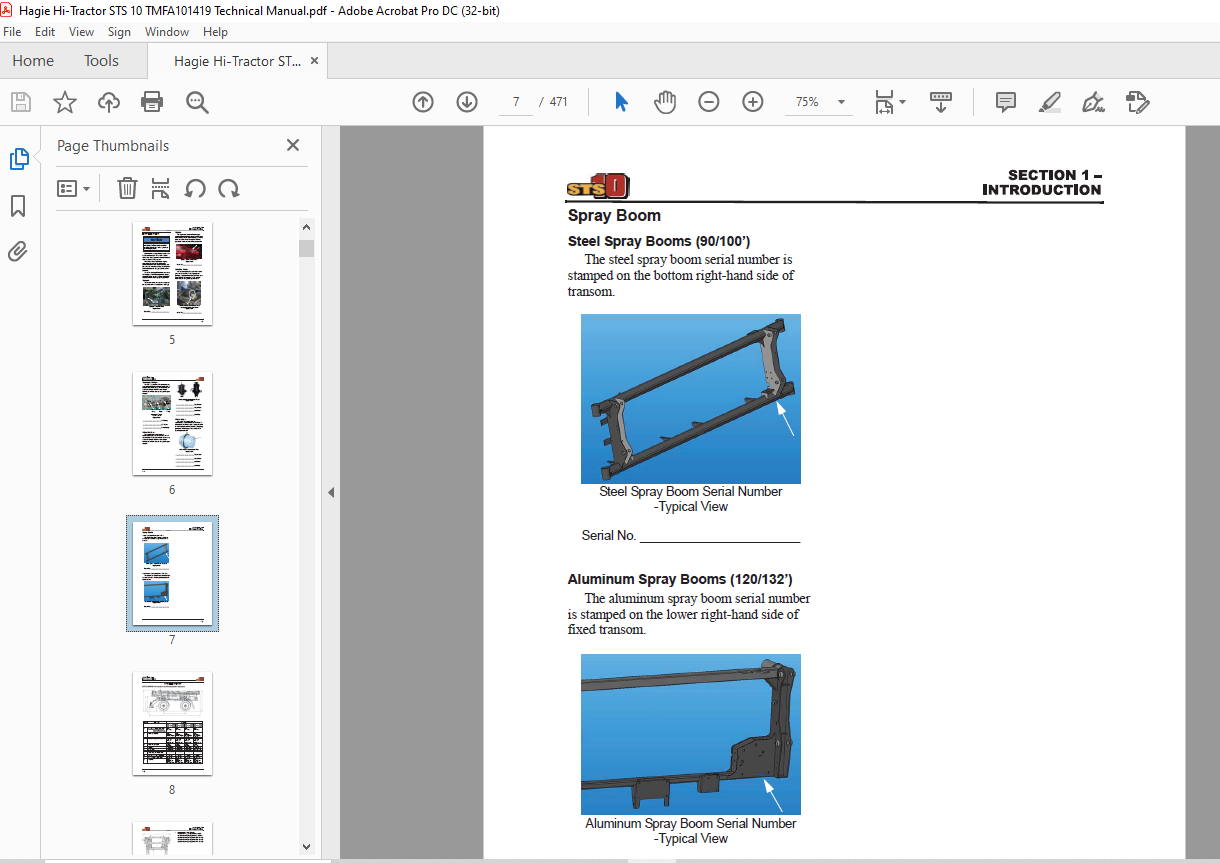Click the thumbnail panel scrollbar thumb
Viewport: 1220px width, 863px height.
pos(307,249)
